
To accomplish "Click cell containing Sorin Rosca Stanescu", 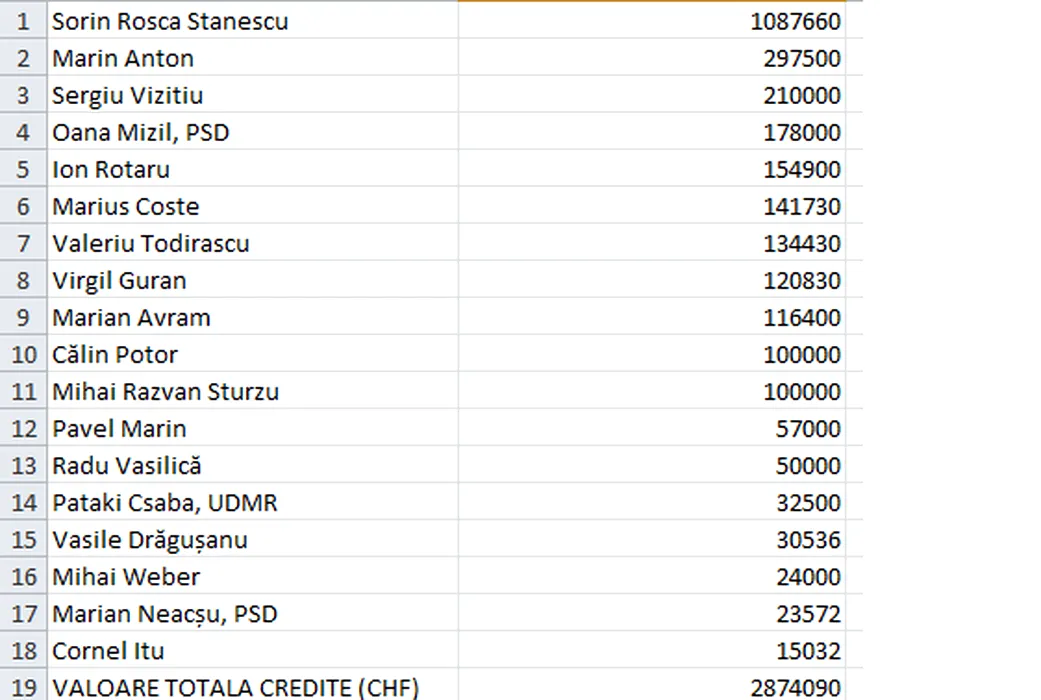I will point(170,21).
